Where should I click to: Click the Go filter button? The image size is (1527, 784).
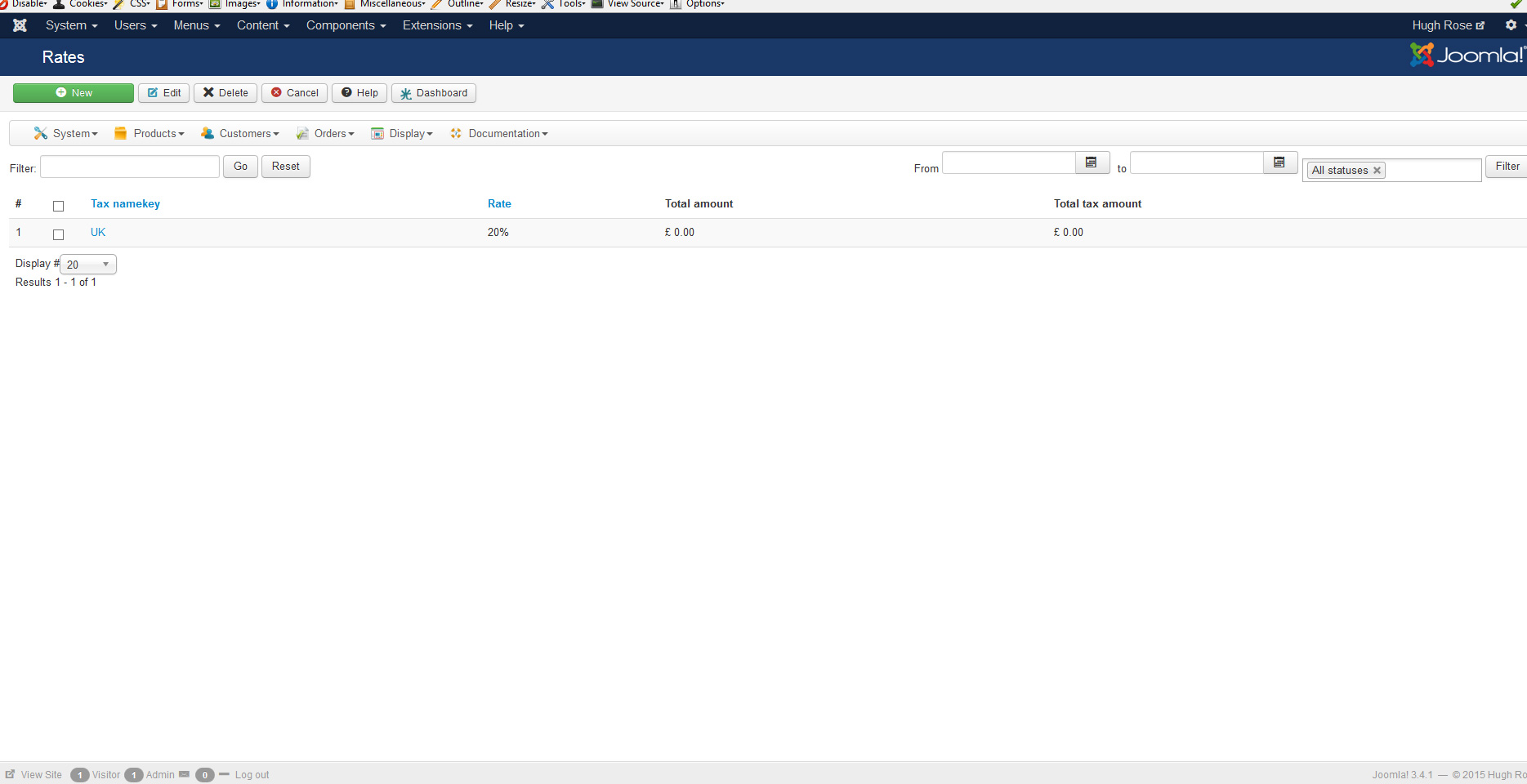[x=240, y=167]
